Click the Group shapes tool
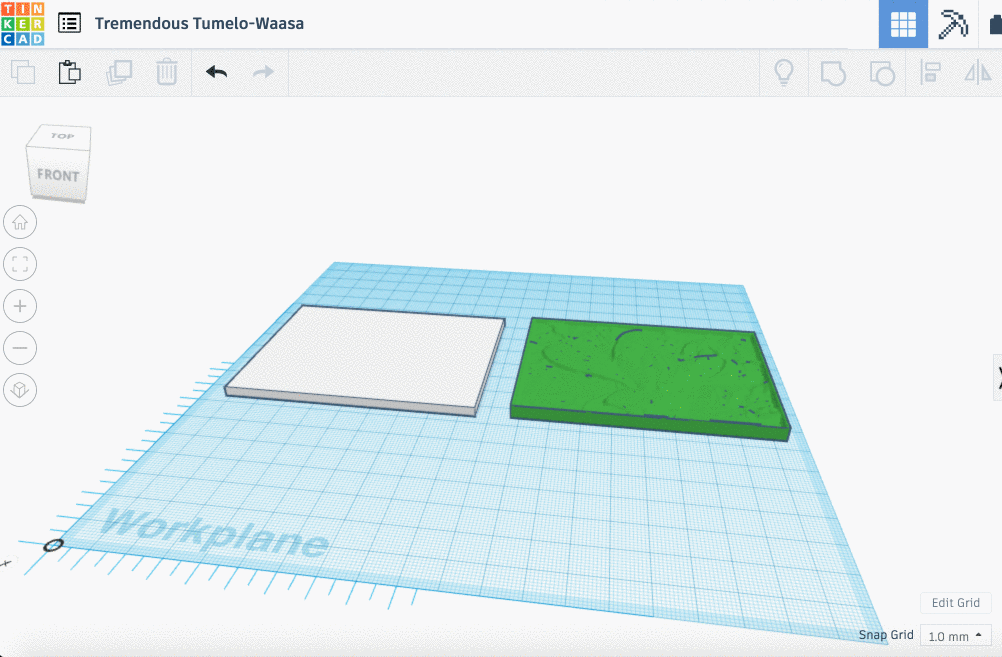This screenshot has height=657, width=1002. pos(833,73)
